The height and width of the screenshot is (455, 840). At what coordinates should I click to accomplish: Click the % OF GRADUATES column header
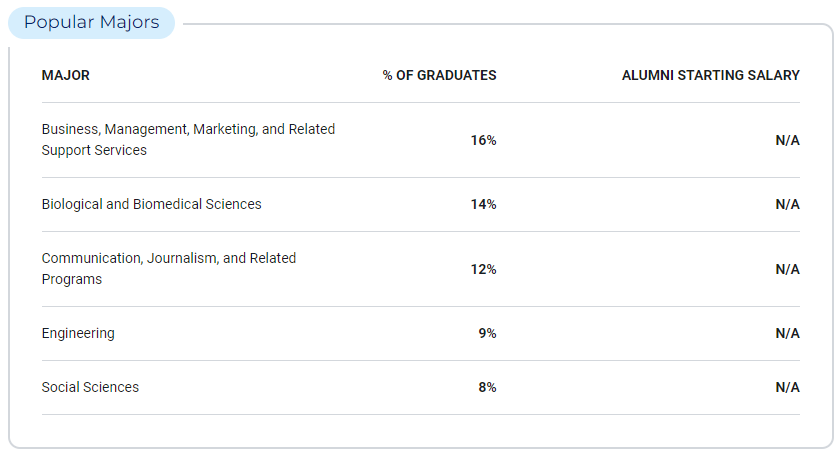click(439, 76)
